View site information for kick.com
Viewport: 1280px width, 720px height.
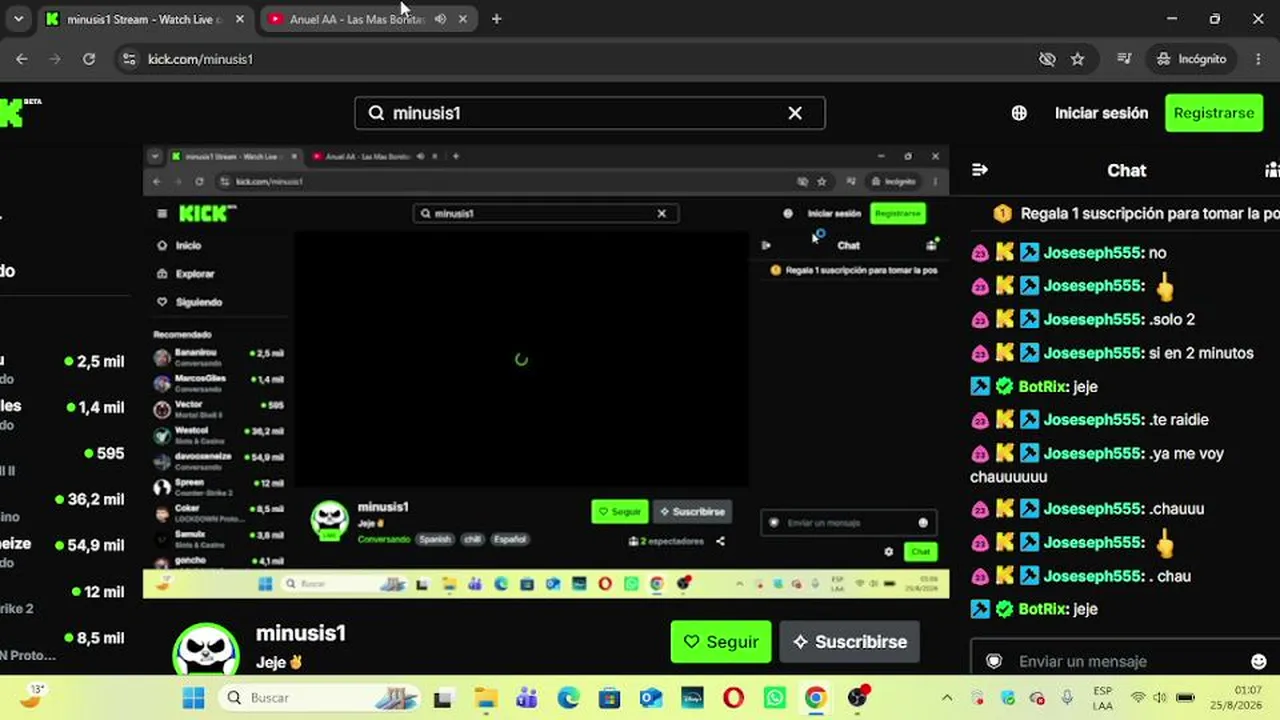pos(128,59)
